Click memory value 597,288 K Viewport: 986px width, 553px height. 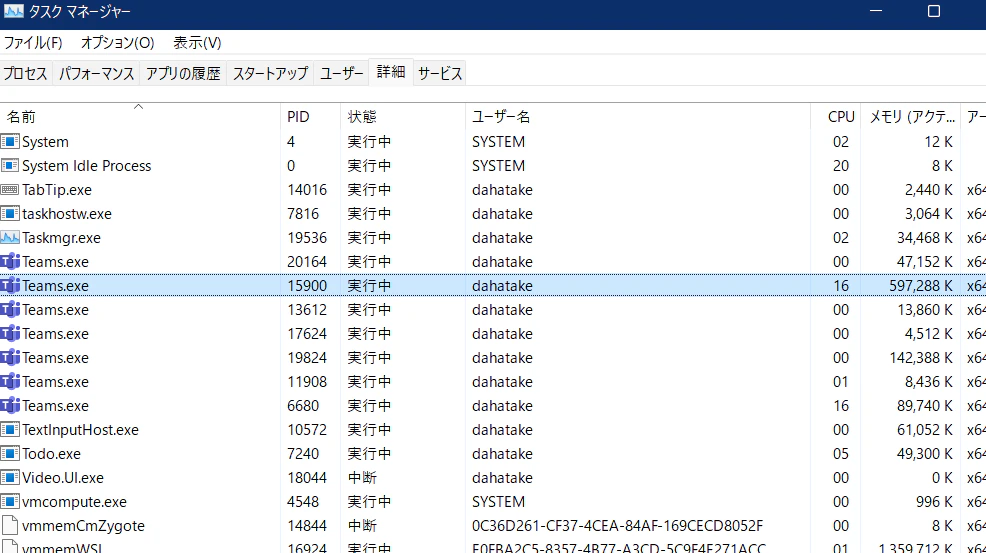point(921,286)
